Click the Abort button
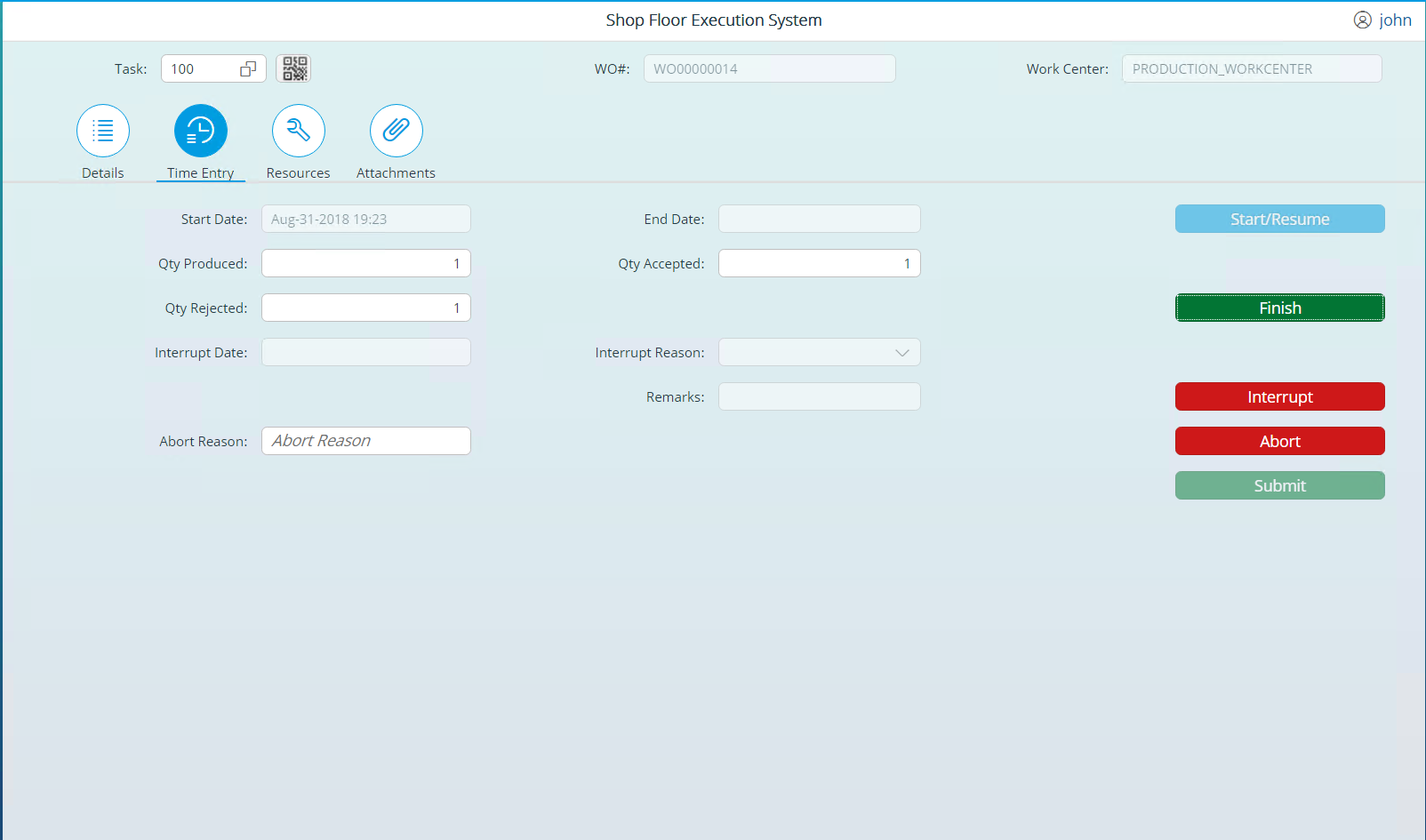This screenshot has width=1426, height=840. click(x=1279, y=441)
